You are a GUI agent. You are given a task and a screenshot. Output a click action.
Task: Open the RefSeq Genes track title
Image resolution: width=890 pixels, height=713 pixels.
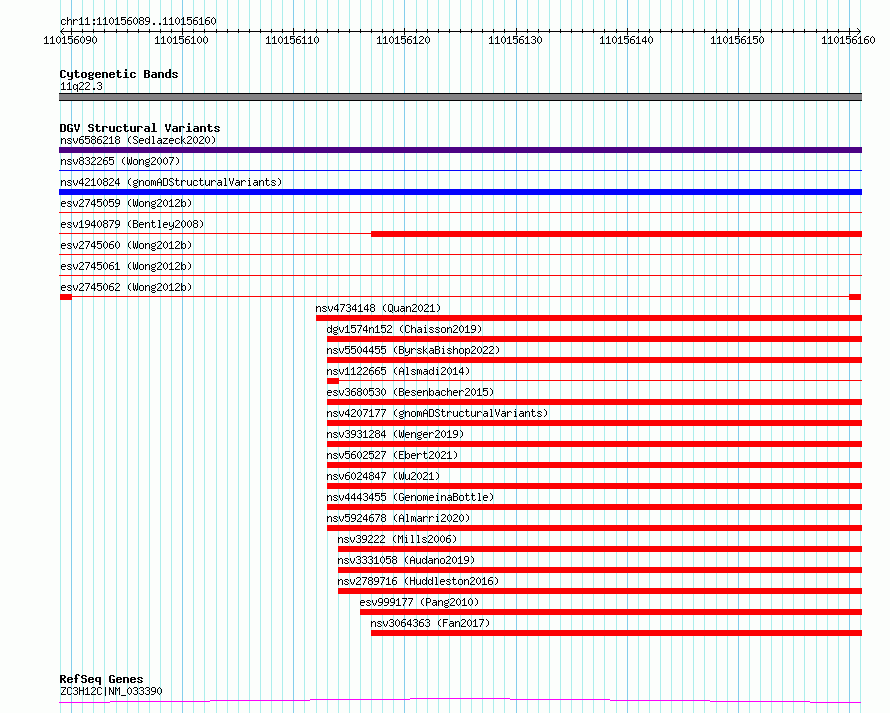click(x=101, y=679)
